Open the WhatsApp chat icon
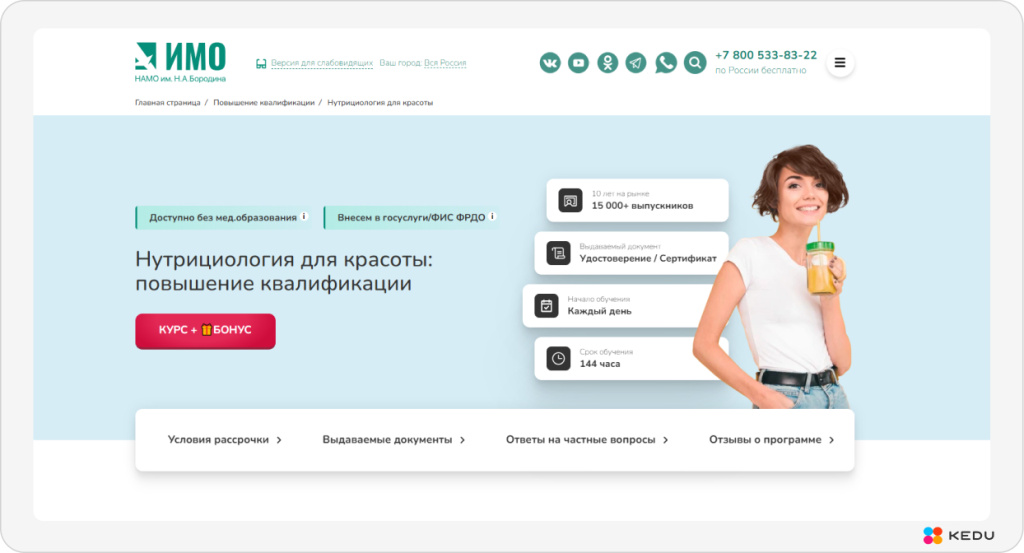 coord(665,63)
